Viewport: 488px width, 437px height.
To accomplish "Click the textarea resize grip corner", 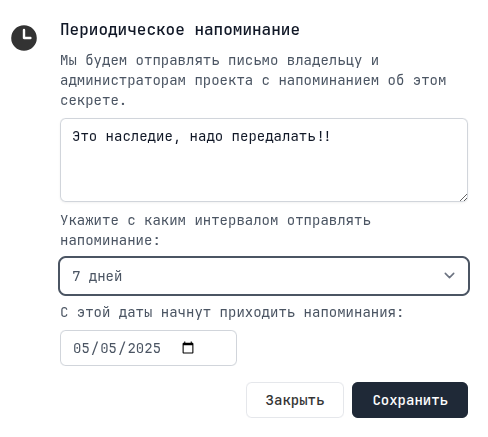I will pos(463,197).
